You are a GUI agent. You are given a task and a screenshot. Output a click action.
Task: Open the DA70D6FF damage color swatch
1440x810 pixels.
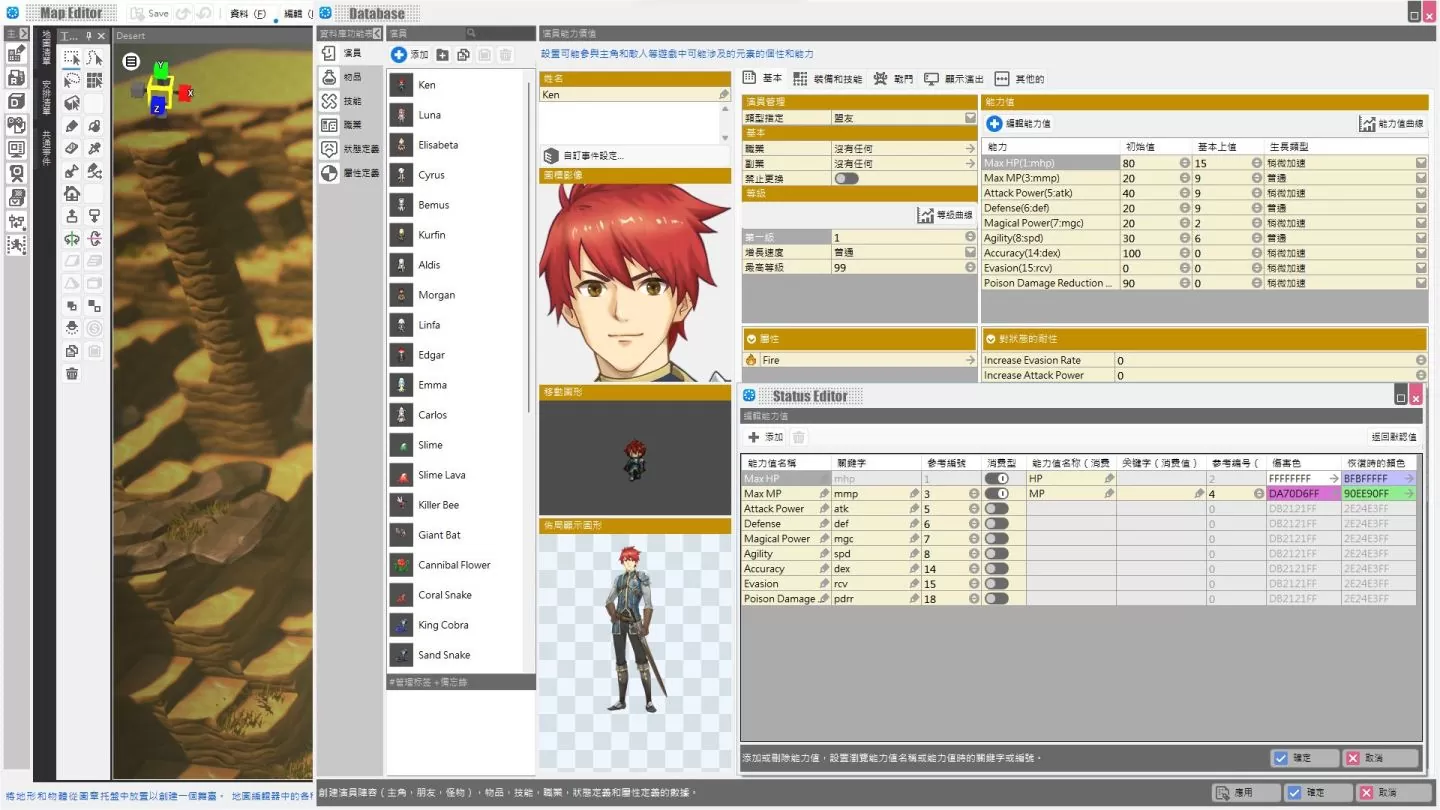(x=1303, y=494)
